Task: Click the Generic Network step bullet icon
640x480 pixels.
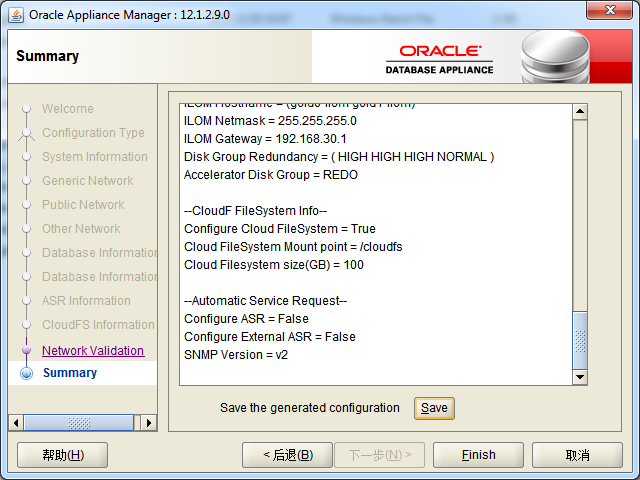Action: 27,180
